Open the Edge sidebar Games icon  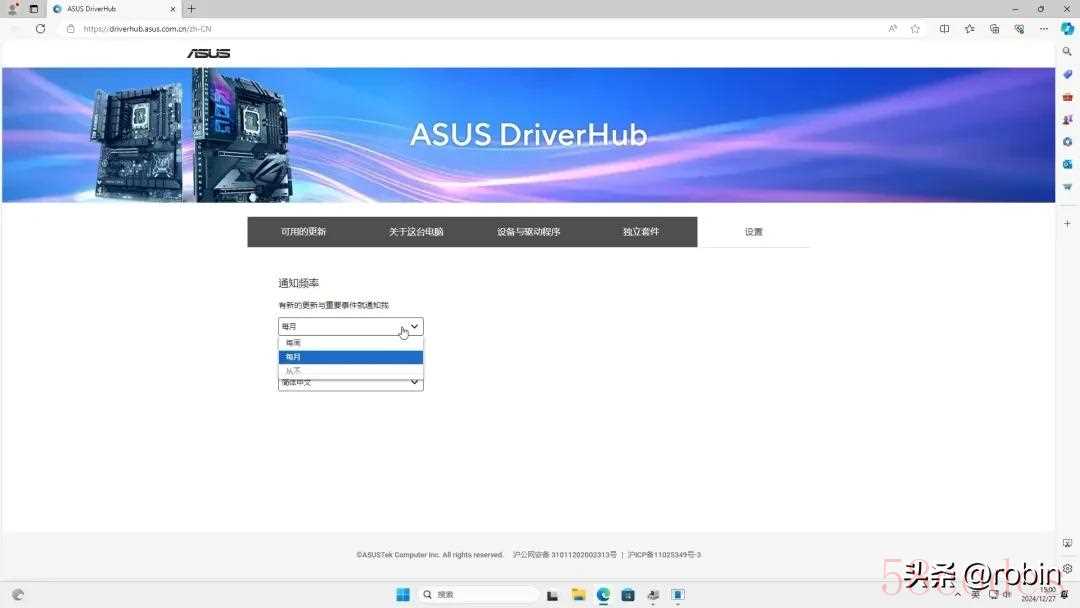pos(1068,120)
